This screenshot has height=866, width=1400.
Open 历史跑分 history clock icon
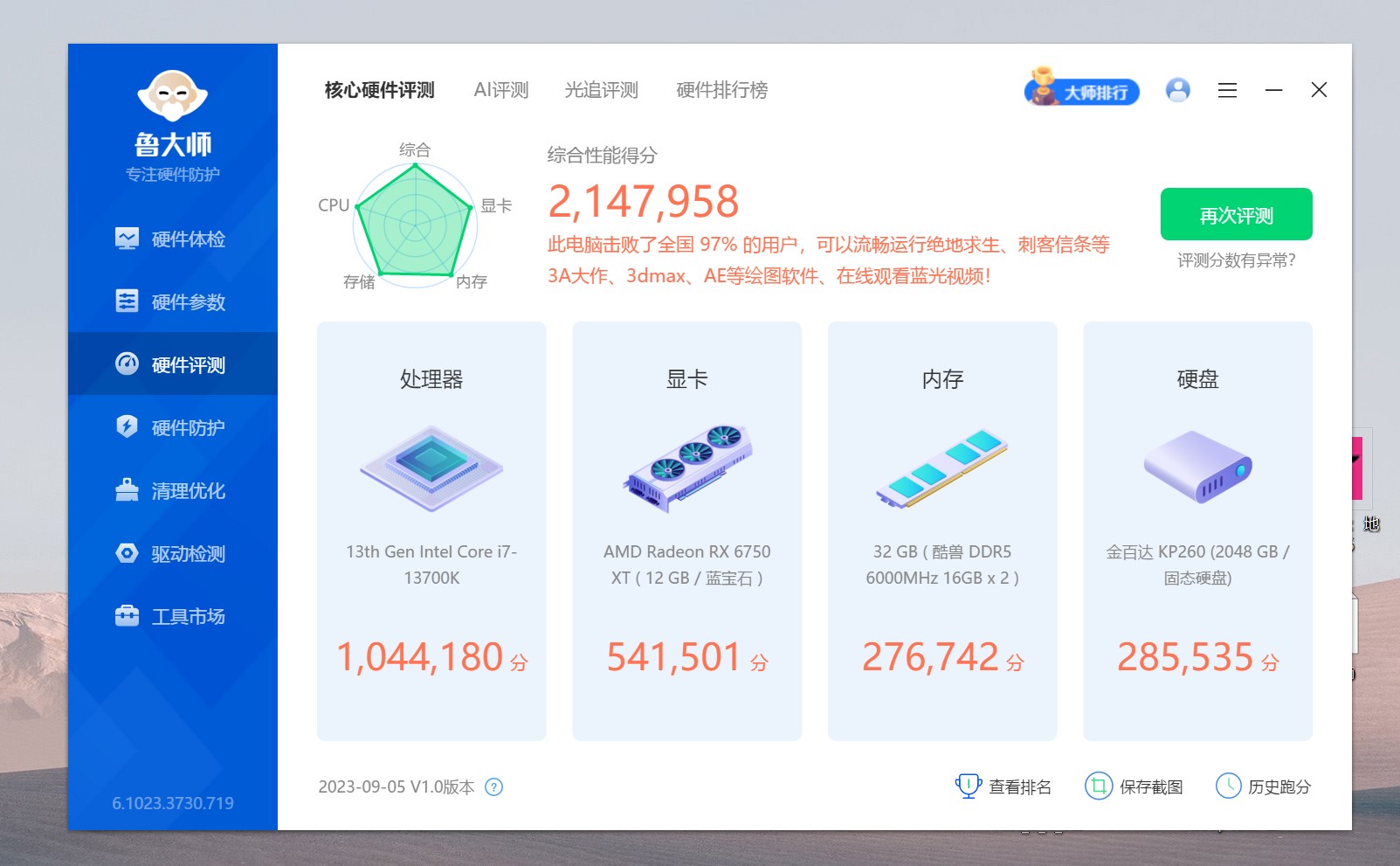(1231, 786)
